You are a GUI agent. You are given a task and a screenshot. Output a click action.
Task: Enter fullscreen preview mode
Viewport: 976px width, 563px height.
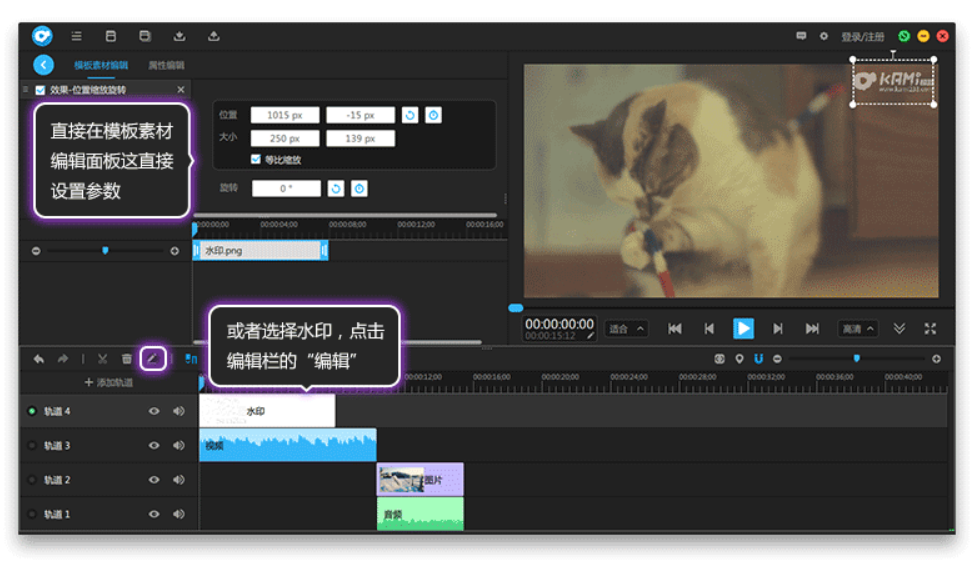coord(930,329)
